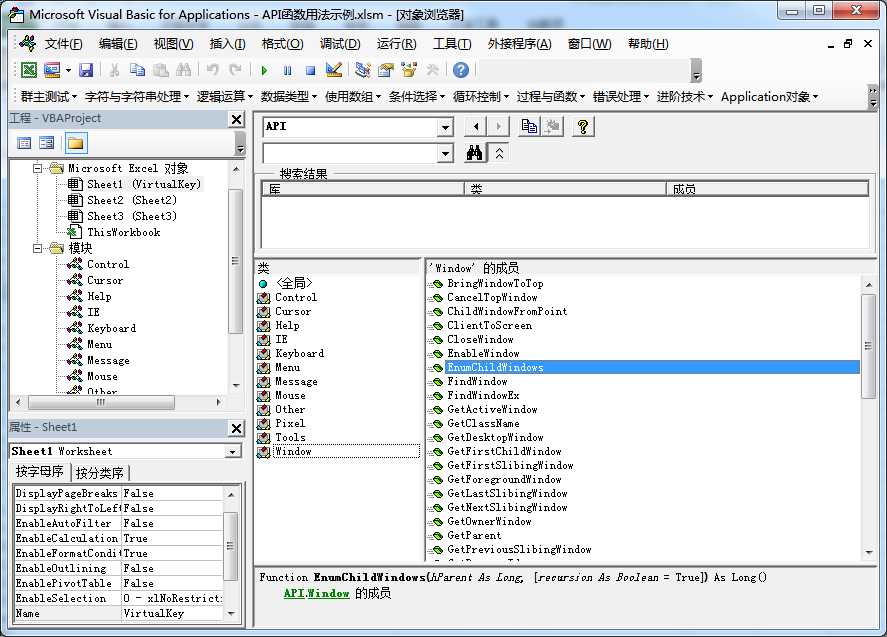Image resolution: width=887 pixels, height=637 pixels.
Task: Follow the API link in details pane
Action: (294, 593)
